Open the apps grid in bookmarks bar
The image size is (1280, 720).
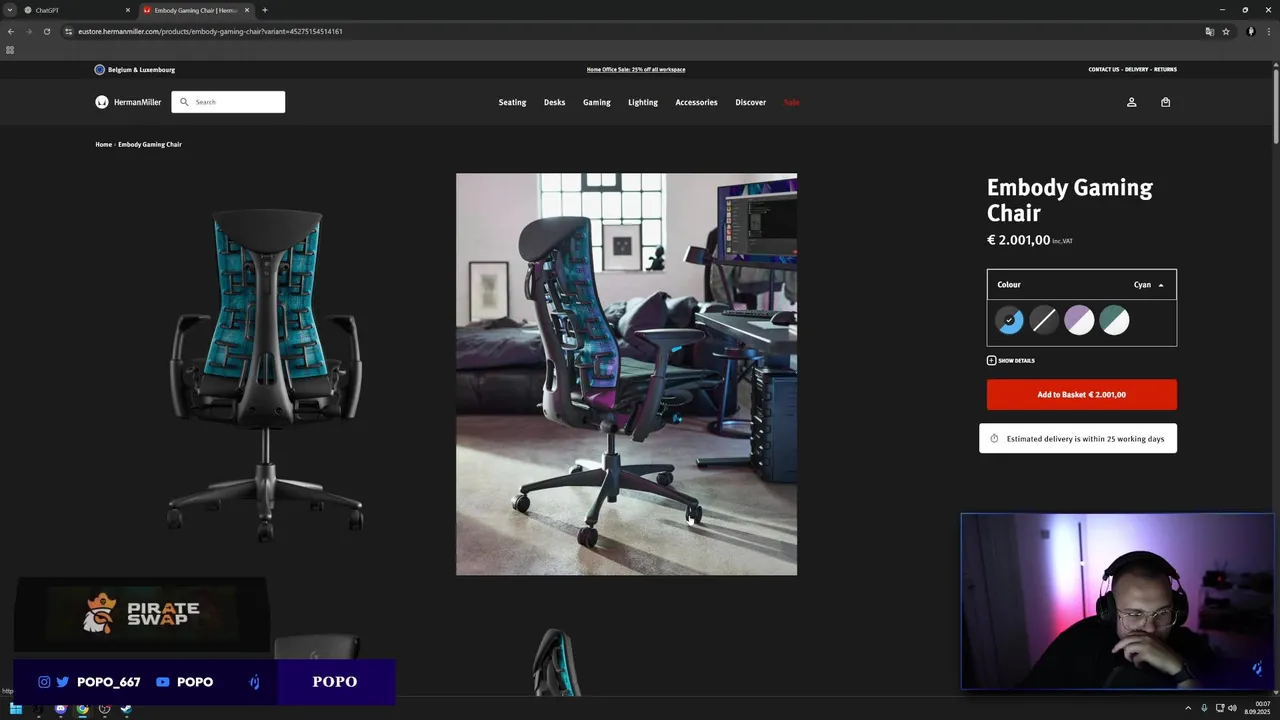(10, 50)
